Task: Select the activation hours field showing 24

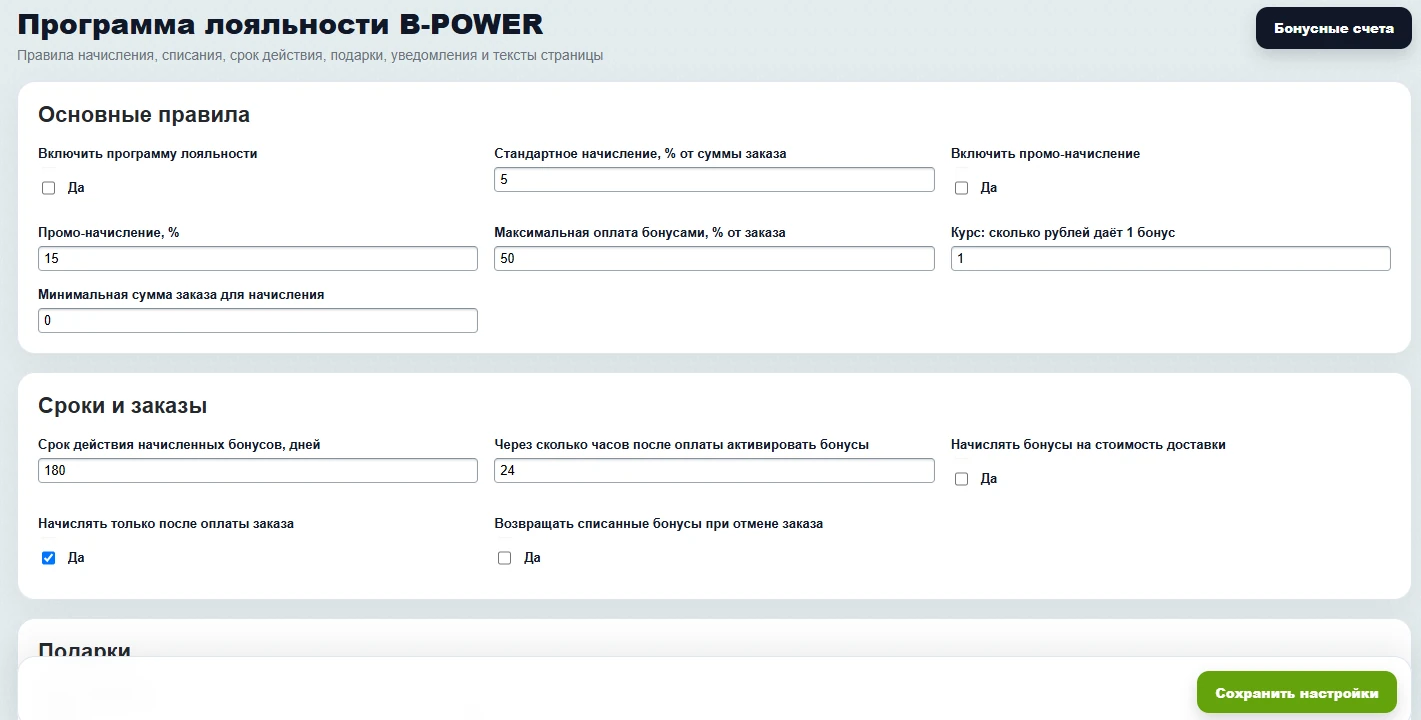Action: 714,470
